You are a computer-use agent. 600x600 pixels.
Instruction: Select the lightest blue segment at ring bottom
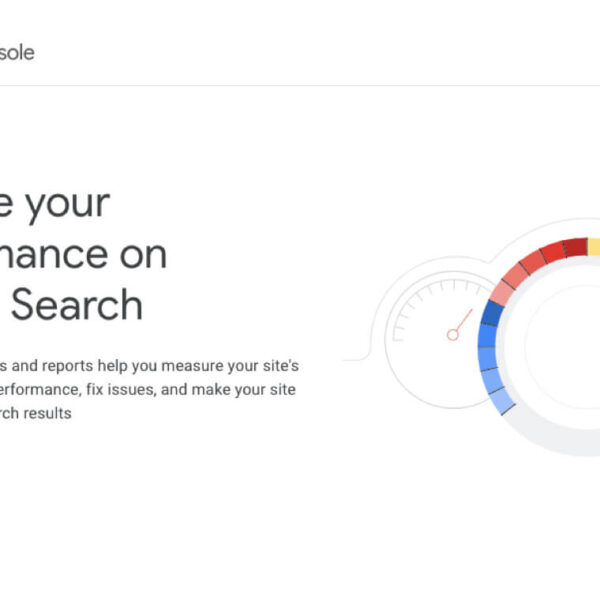(503, 401)
